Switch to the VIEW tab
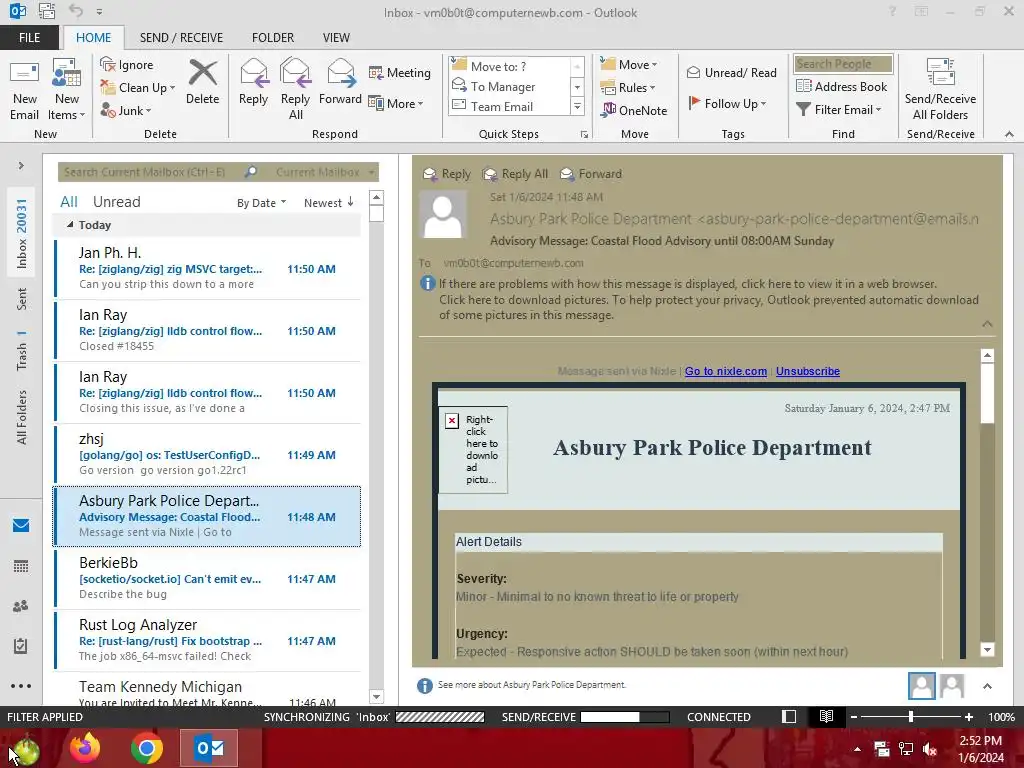The height and width of the screenshot is (768, 1024). pyautogui.click(x=336, y=37)
